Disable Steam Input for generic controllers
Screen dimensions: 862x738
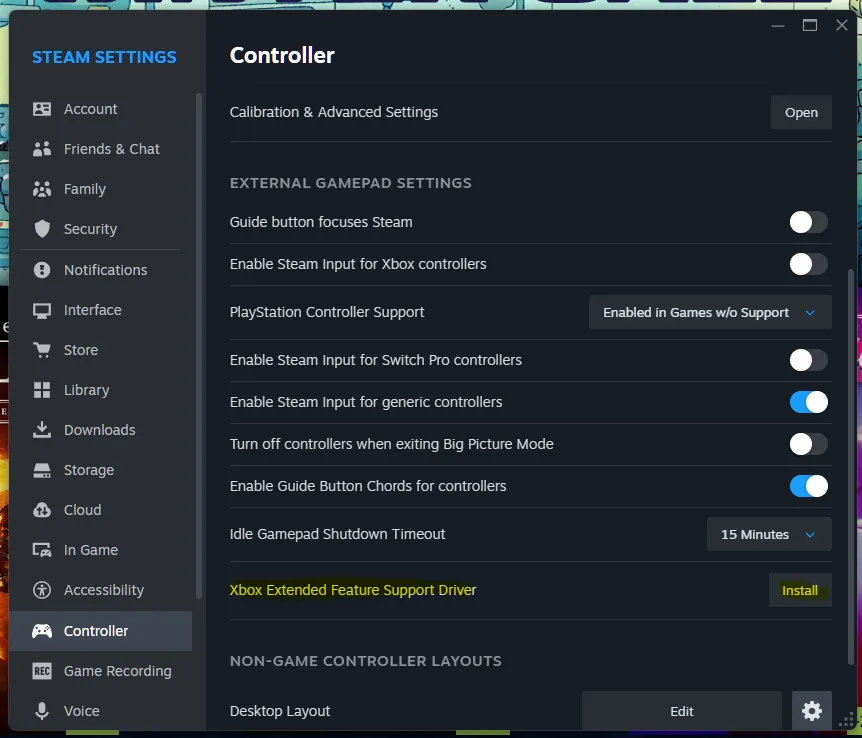coord(807,402)
